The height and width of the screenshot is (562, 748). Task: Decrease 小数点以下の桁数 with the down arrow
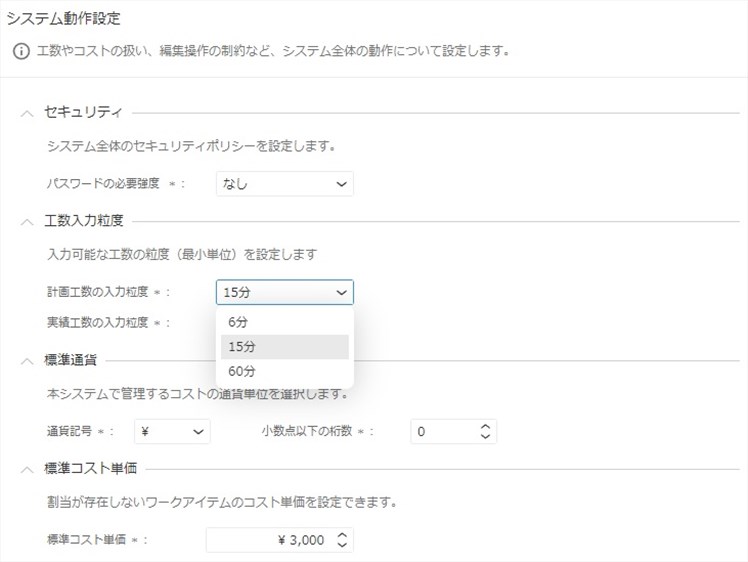click(x=485, y=437)
